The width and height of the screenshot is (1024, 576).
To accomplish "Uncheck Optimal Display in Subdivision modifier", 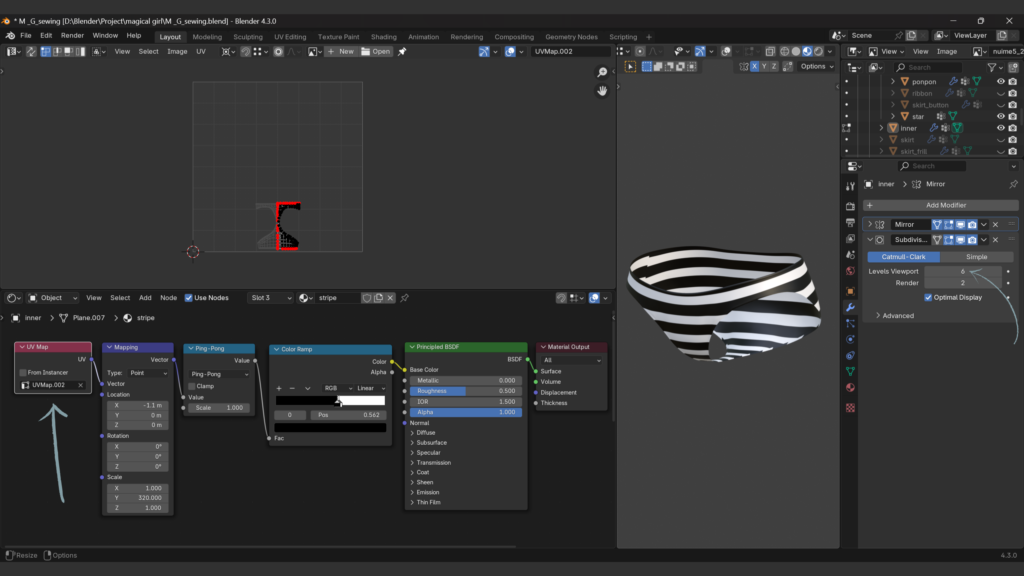I will click(x=928, y=297).
